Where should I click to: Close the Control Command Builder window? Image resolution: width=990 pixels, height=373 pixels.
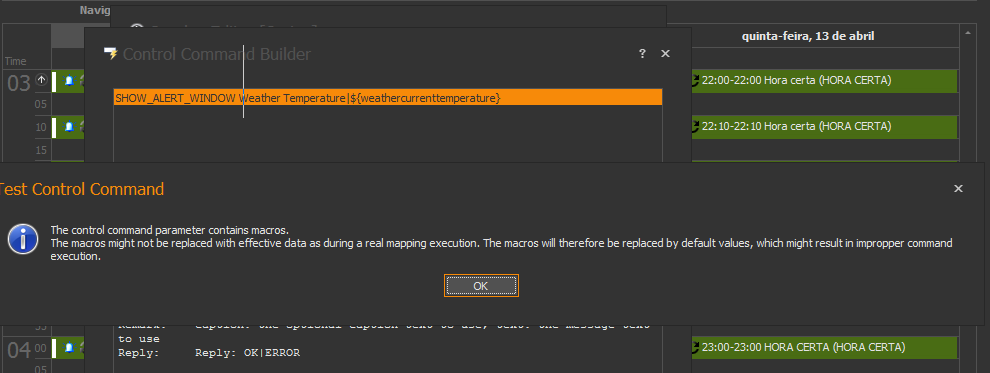click(x=665, y=54)
